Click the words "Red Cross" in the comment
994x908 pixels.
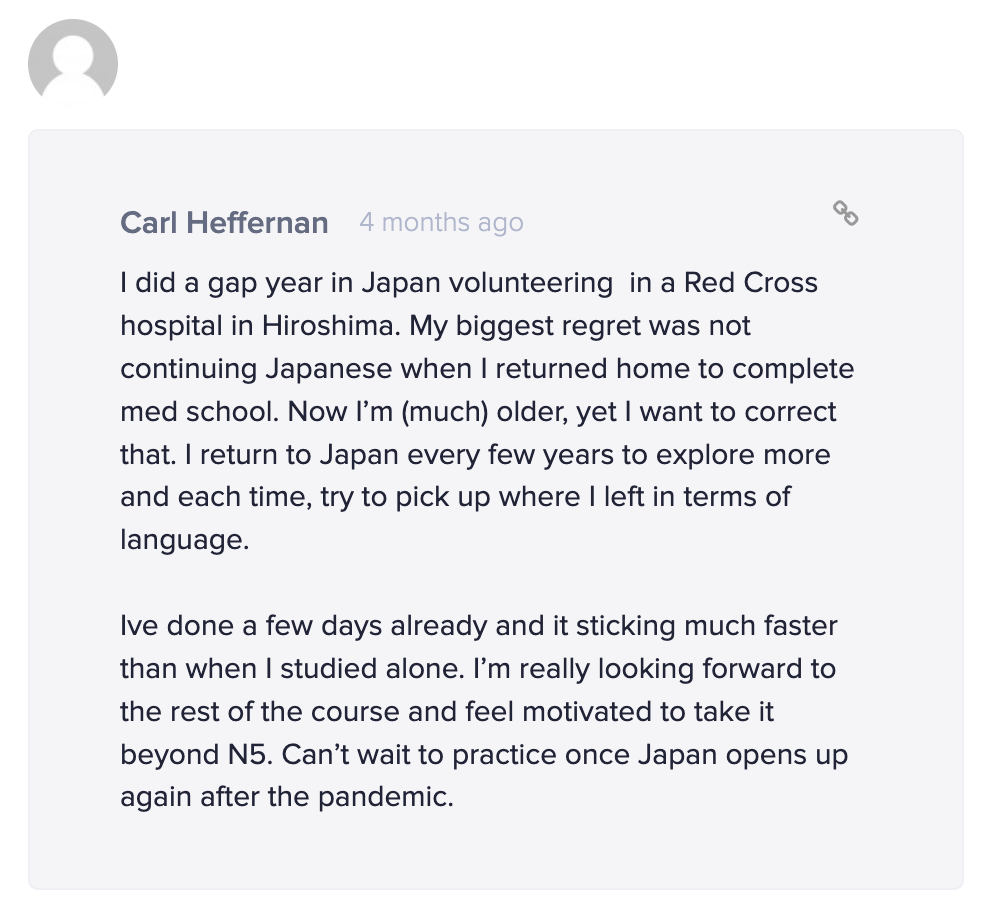[x=751, y=283]
